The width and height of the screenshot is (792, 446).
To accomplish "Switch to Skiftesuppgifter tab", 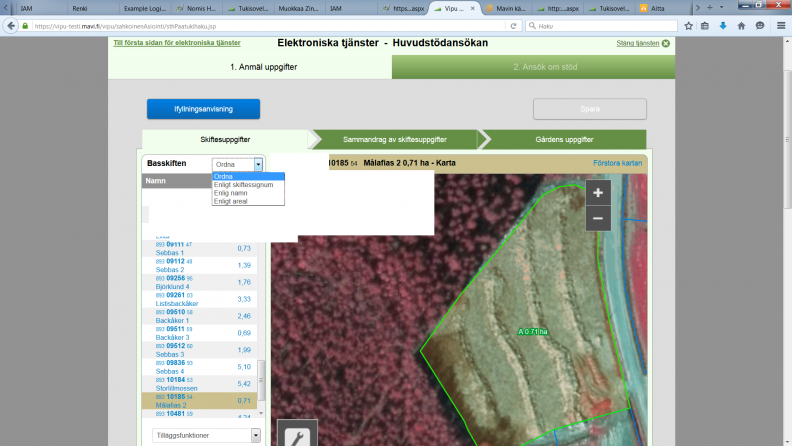I will [x=225, y=139].
